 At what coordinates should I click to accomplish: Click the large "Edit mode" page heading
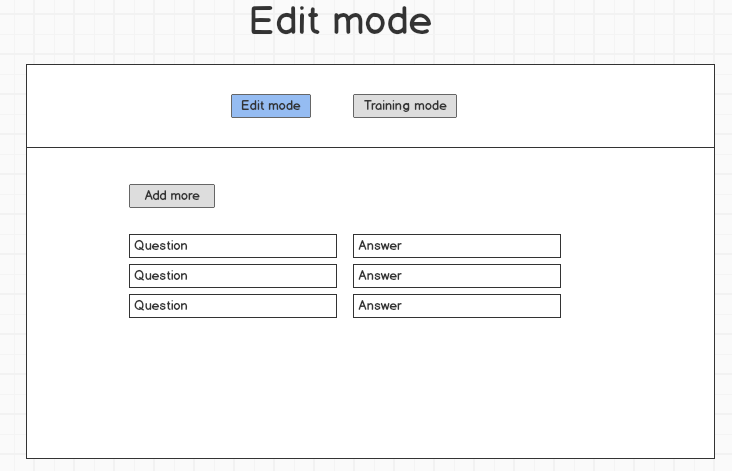pyautogui.click(x=340, y=22)
